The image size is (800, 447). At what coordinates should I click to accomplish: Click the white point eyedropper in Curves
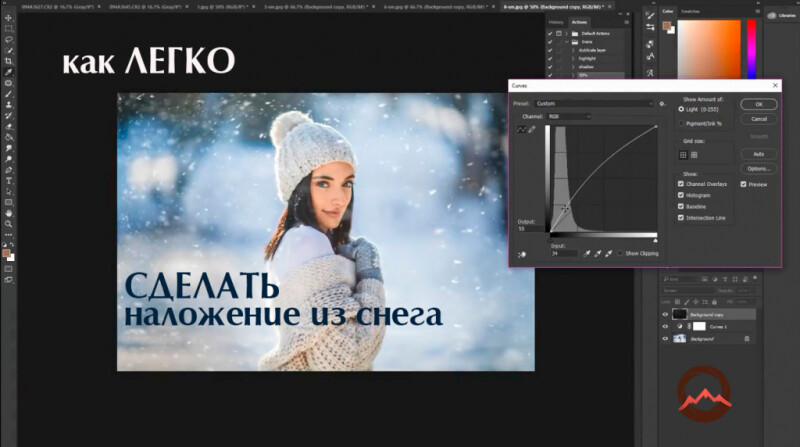coord(608,254)
